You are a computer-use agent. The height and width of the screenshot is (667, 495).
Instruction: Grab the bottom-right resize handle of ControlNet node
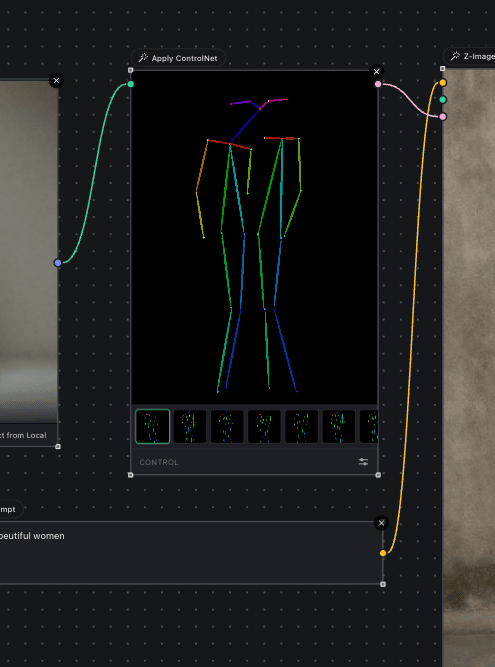click(x=378, y=475)
